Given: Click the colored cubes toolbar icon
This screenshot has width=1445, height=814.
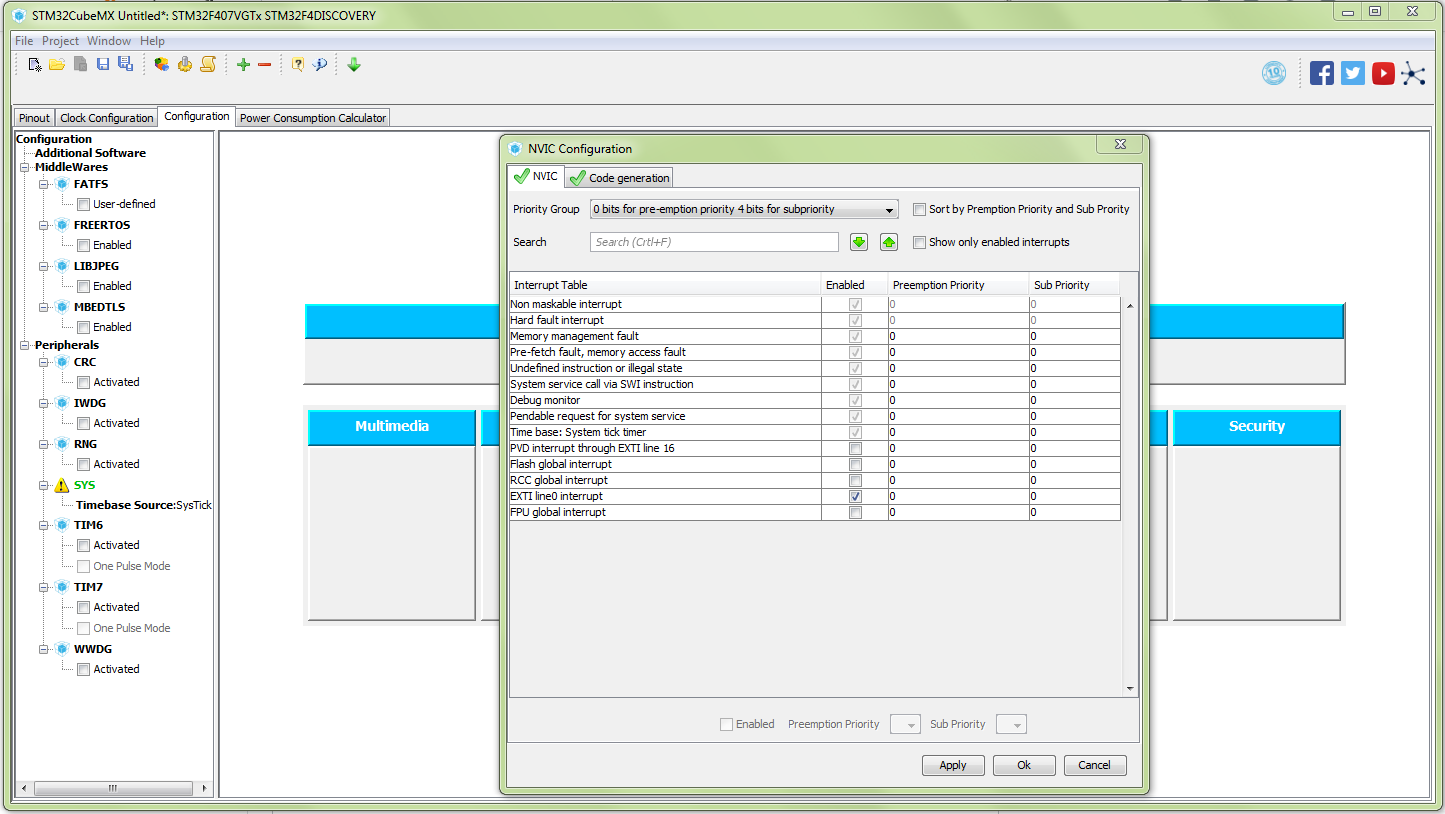Looking at the screenshot, I should click(x=161, y=65).
